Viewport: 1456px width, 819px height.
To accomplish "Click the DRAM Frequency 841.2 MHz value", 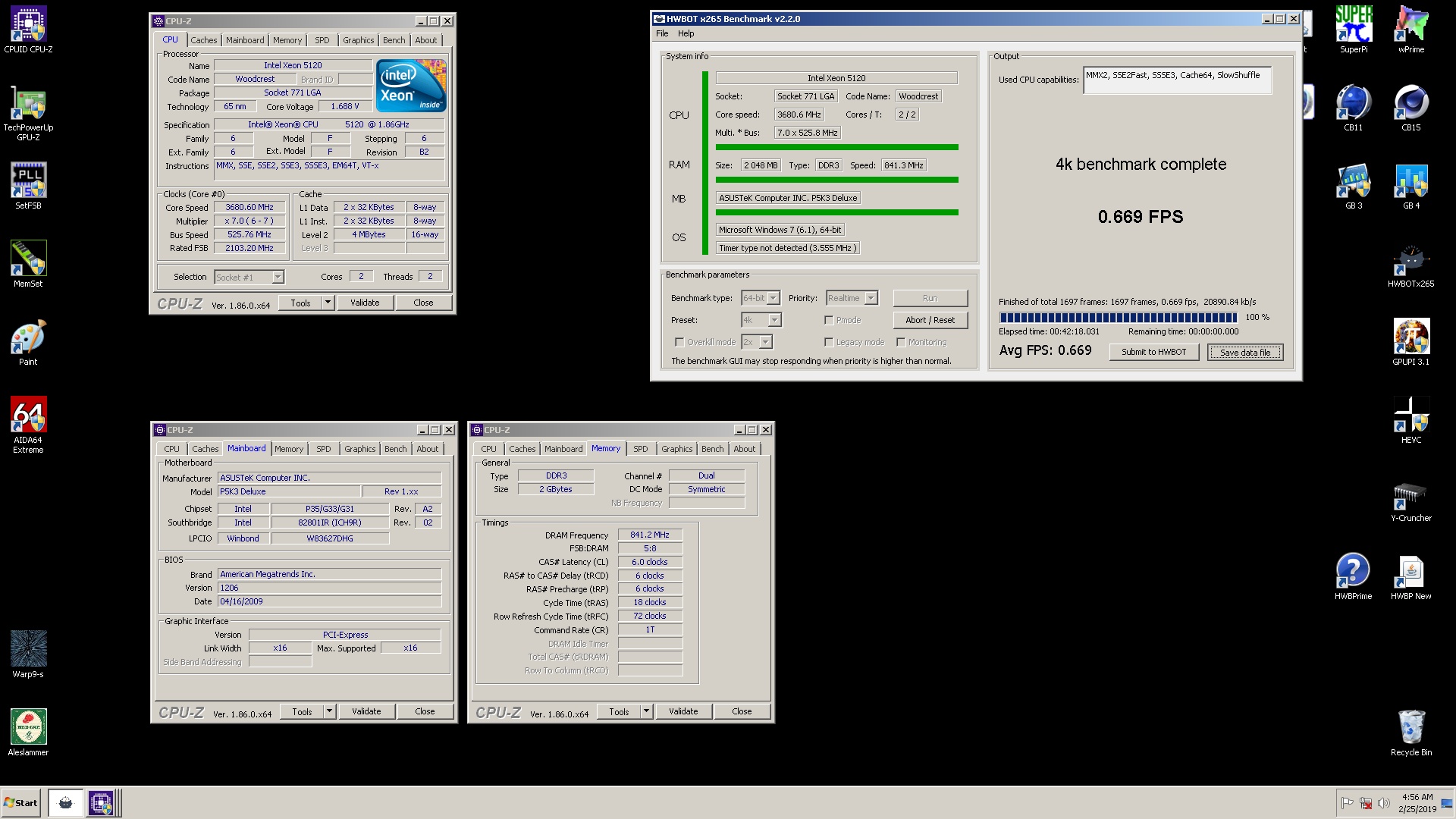I will click(x=650, y=535).
